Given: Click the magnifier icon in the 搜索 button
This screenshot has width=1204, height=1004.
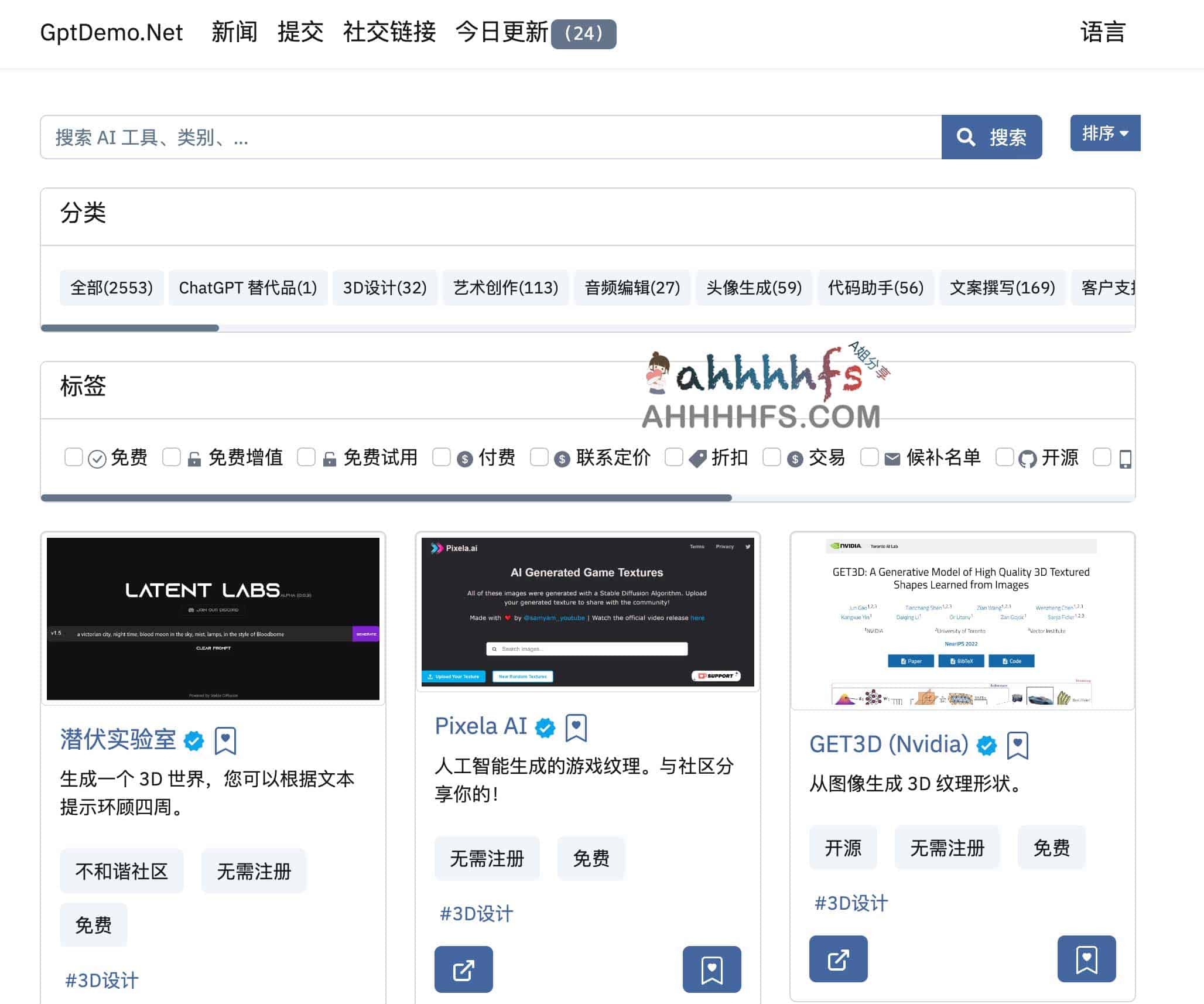Looking at the screenshot, I should (x=966, y=137).
